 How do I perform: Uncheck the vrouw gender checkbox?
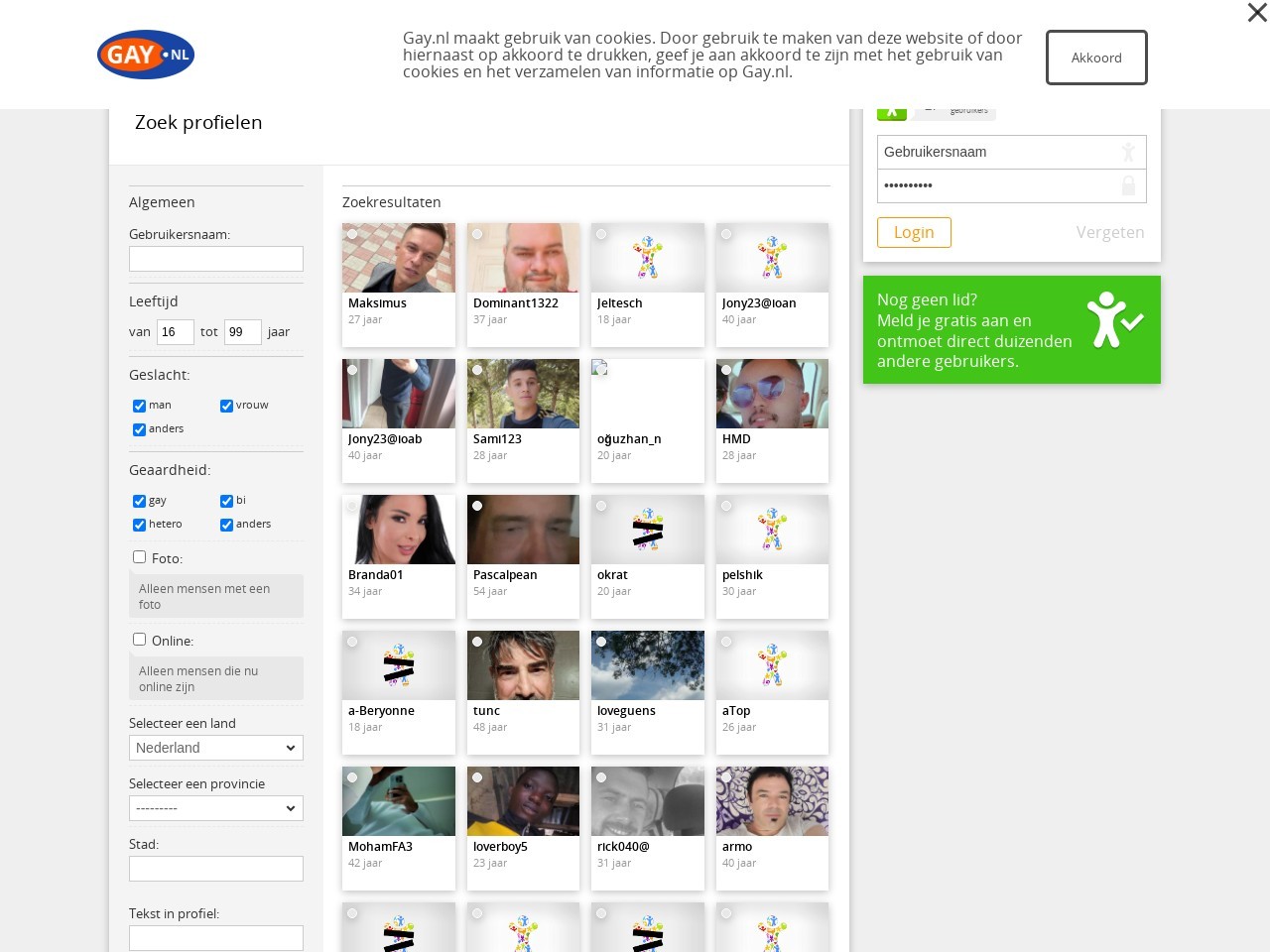[x=227, y=406]
